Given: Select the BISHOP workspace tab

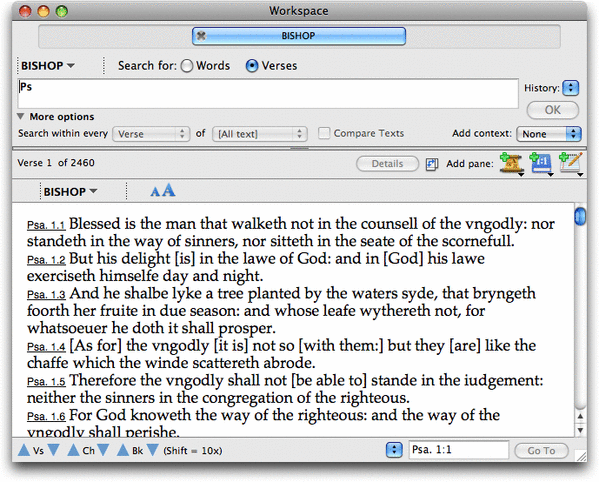Looking at the screenshot, I should point(299,36).
